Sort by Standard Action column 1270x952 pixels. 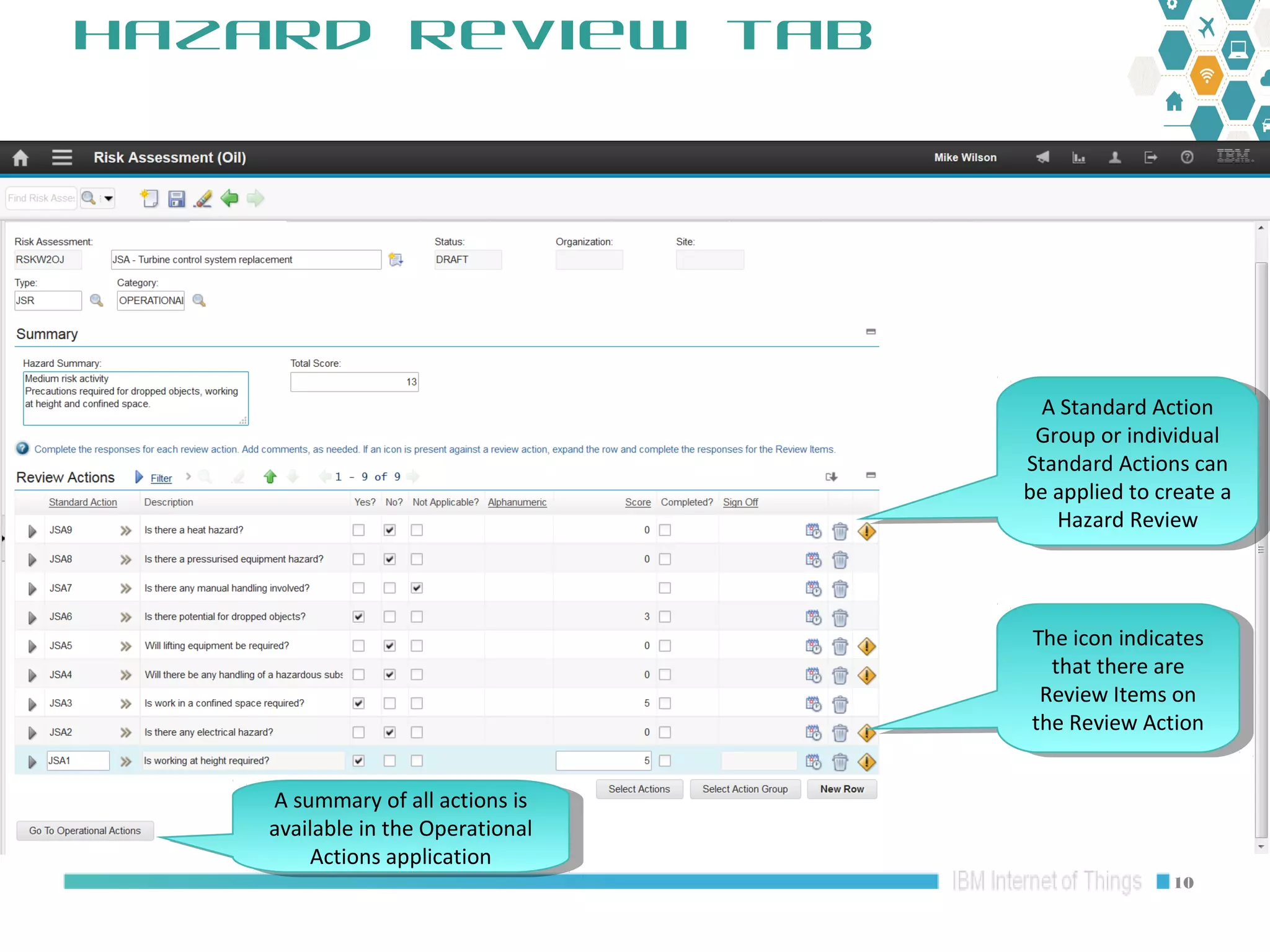[82, 502]
